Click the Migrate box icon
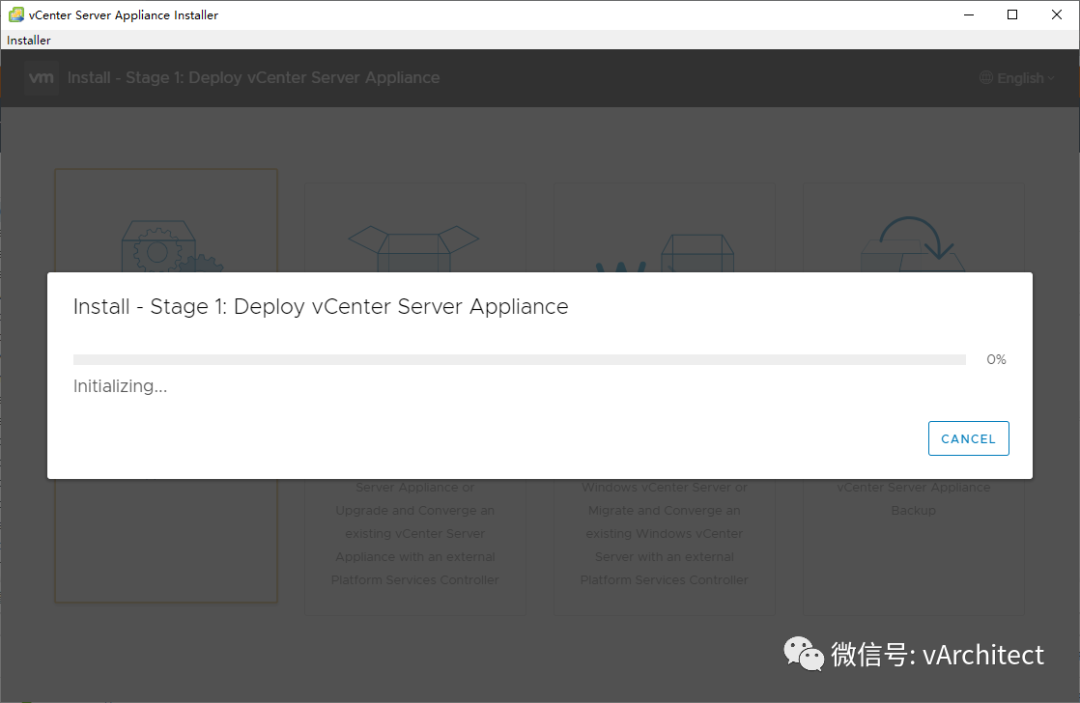 click(665, 253)
